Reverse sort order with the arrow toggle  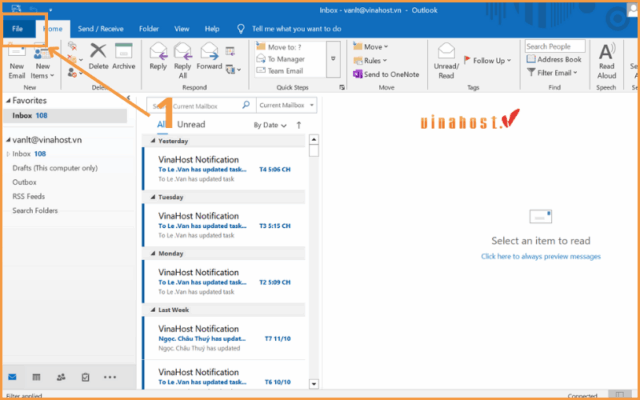pos(298,125)
